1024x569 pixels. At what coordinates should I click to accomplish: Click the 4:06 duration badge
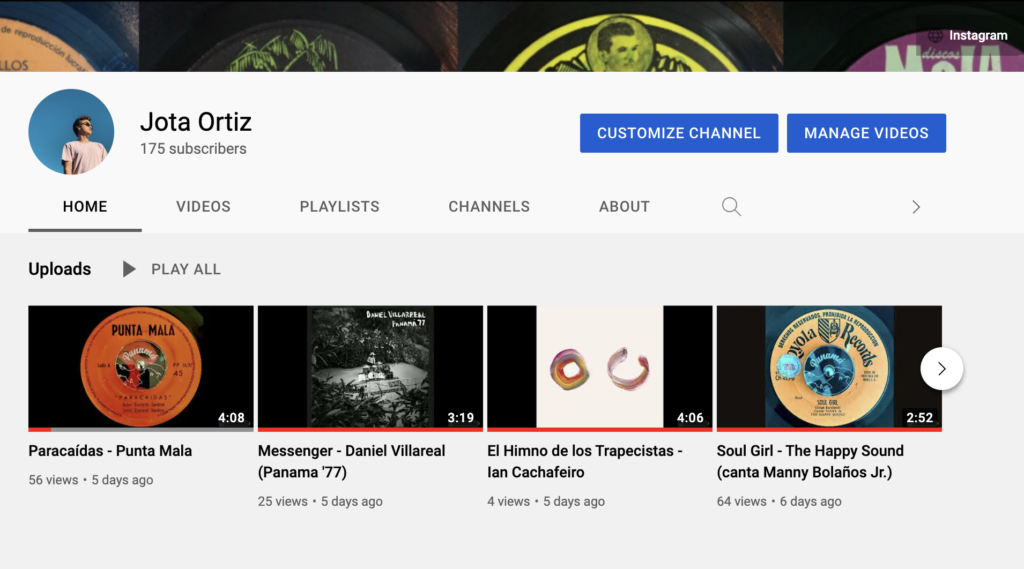[x=690, y=417]
